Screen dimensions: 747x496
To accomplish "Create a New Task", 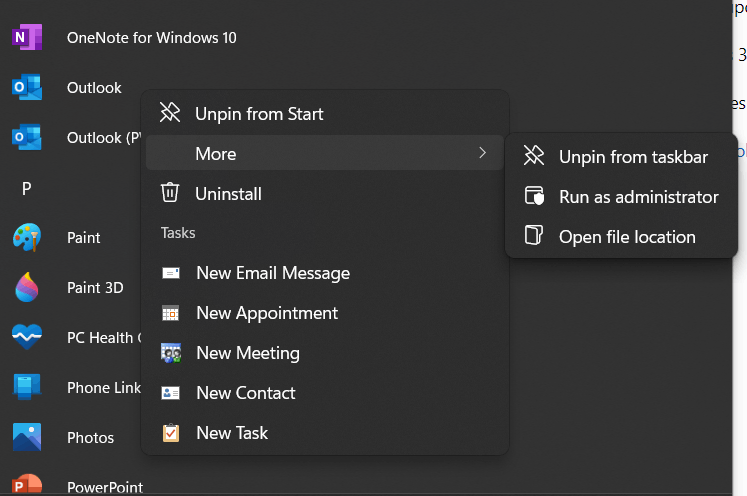I will click(x=232, y=433).
